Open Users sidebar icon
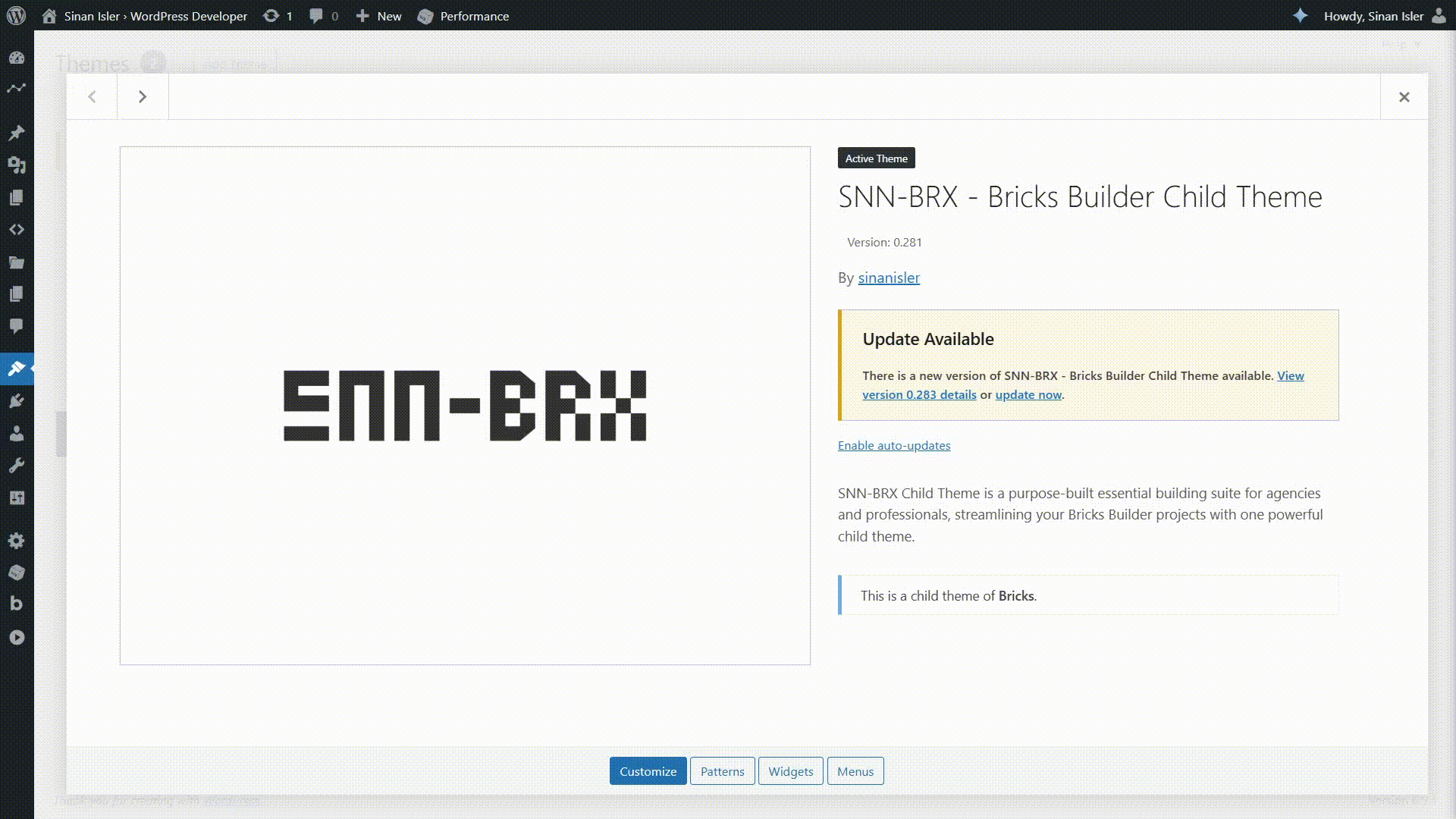Viewport: 1456px width, 819px height. pyautogui.click(x=17, y=434)
